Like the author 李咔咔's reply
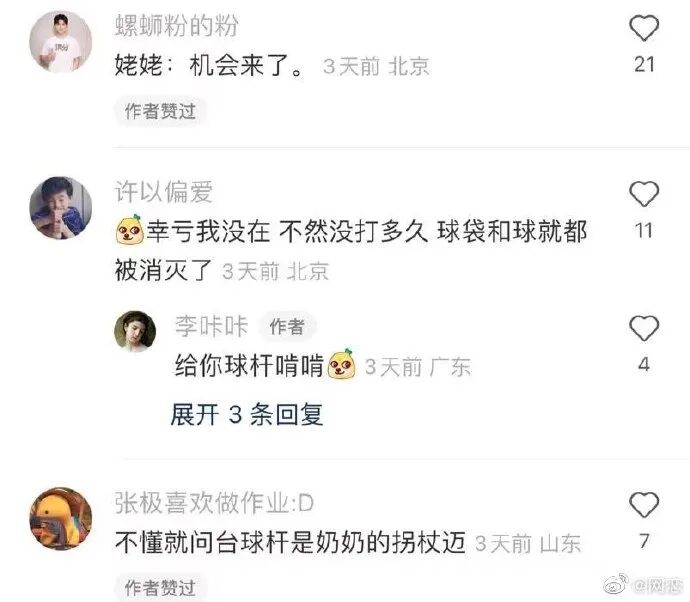 click(x=644, y=328)
